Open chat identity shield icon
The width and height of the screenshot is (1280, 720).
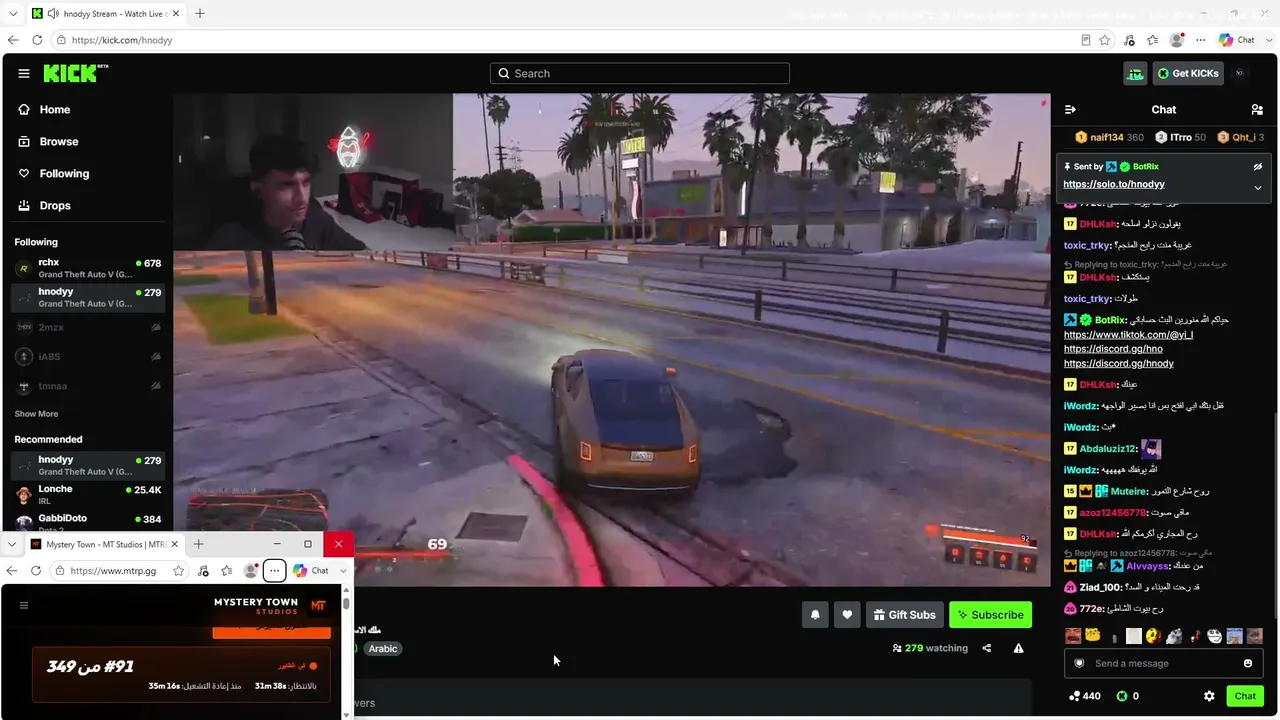[1079, 663]
